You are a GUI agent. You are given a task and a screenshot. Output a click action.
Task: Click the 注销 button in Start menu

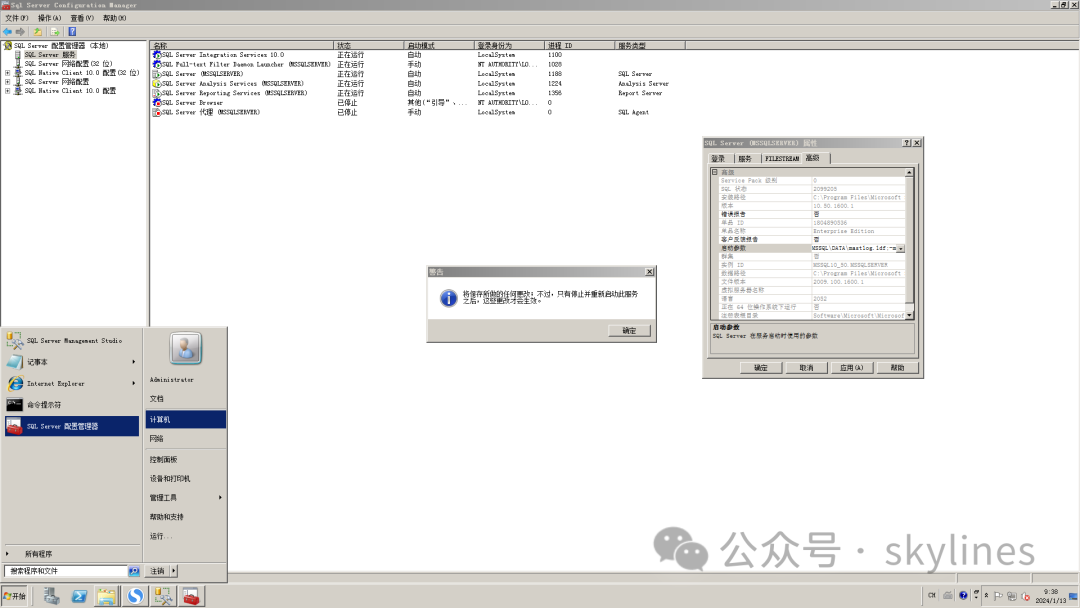pyautogui.click(x=158, y=571)
